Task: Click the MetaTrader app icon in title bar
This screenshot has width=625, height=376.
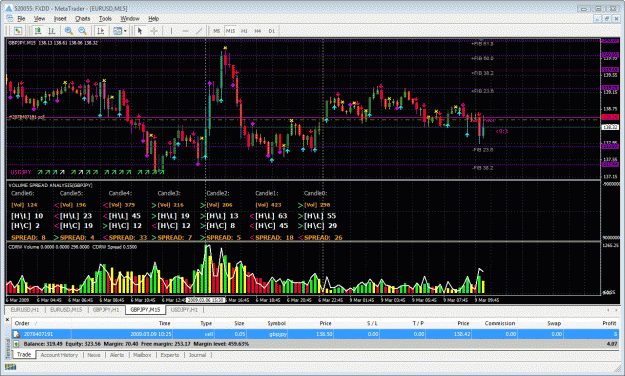Action: (x=8, y=8)
